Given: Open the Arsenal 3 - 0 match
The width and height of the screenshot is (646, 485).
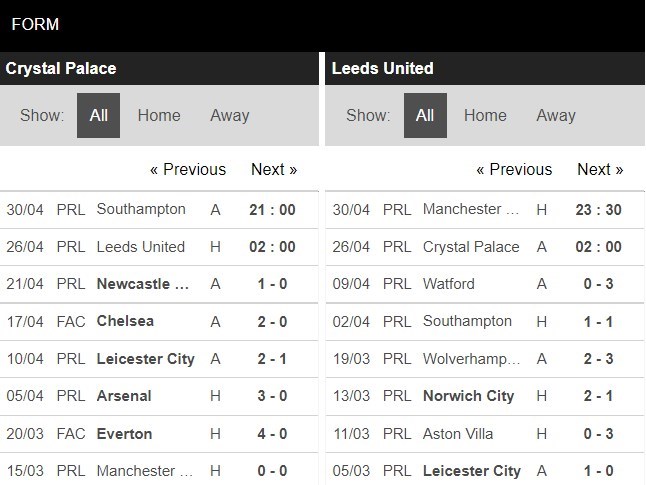Looking at the screenshot, I should 125,396.
